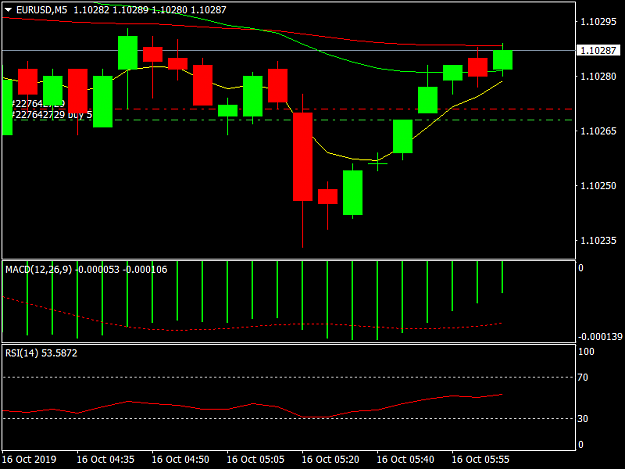Screen dimensions: 625x469
Task: Click the 1.10250 price scale label
Action: pyautogui.click(x=598, y=186)
